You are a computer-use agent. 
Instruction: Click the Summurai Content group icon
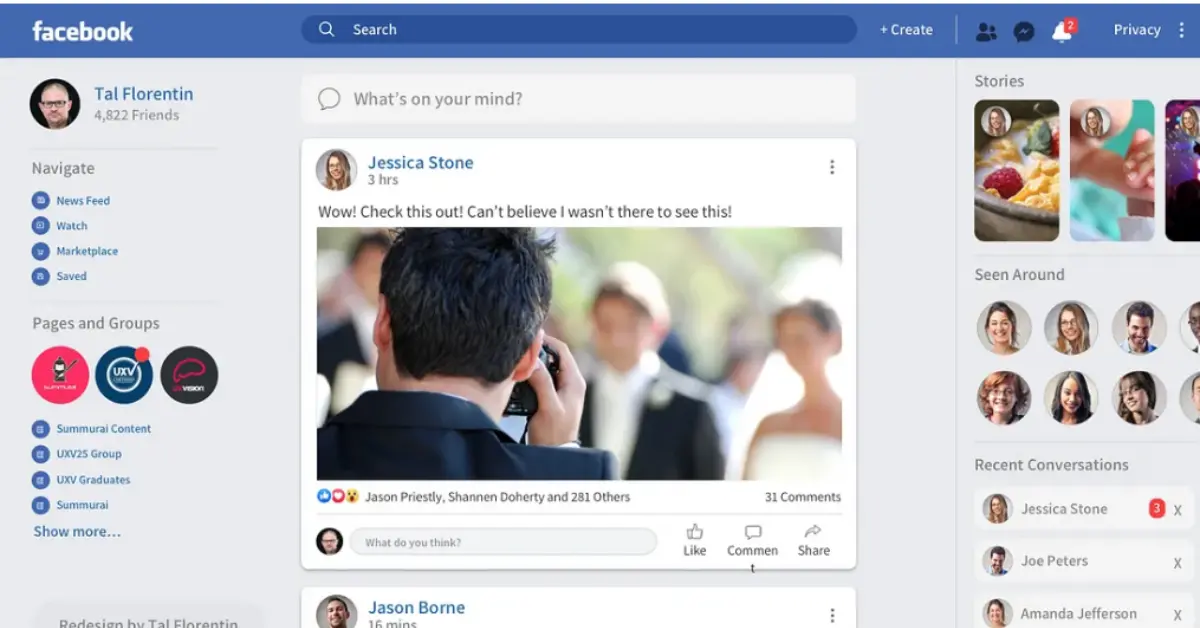click(40, 429)
